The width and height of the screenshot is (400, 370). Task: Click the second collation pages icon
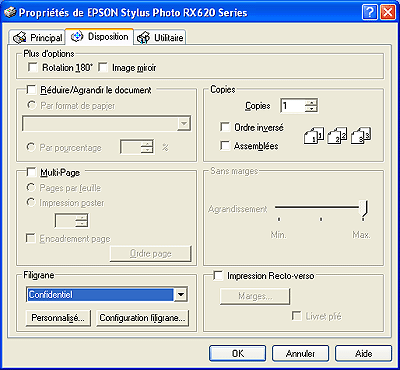pyautogui.click(x=337, y=136)
